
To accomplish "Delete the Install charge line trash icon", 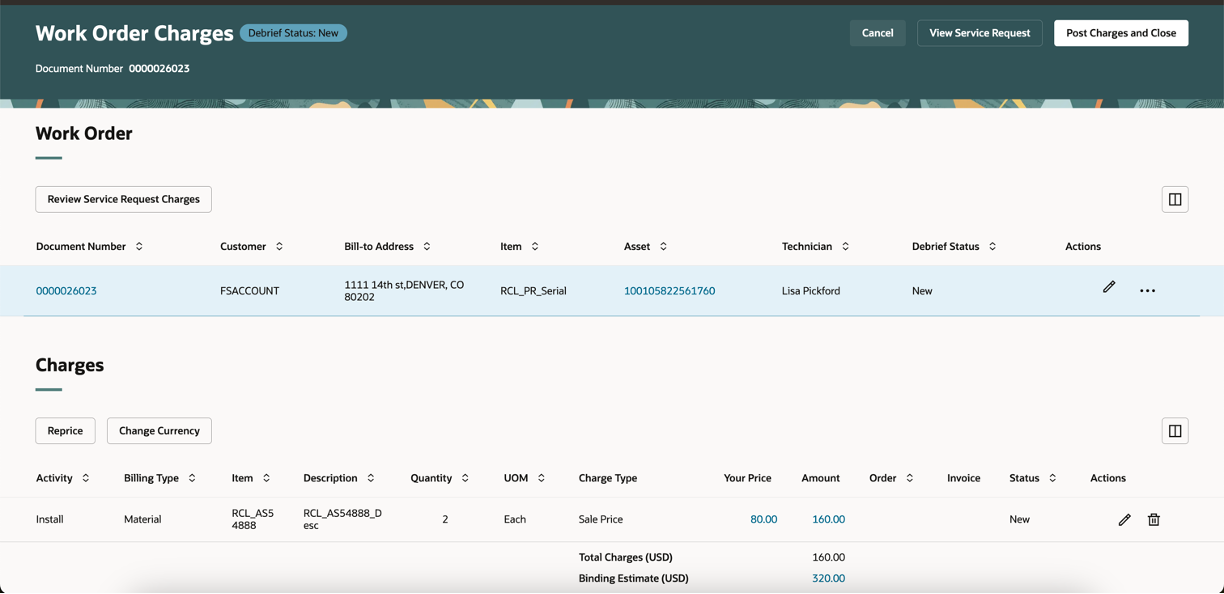I will [x=1154, y=520].
